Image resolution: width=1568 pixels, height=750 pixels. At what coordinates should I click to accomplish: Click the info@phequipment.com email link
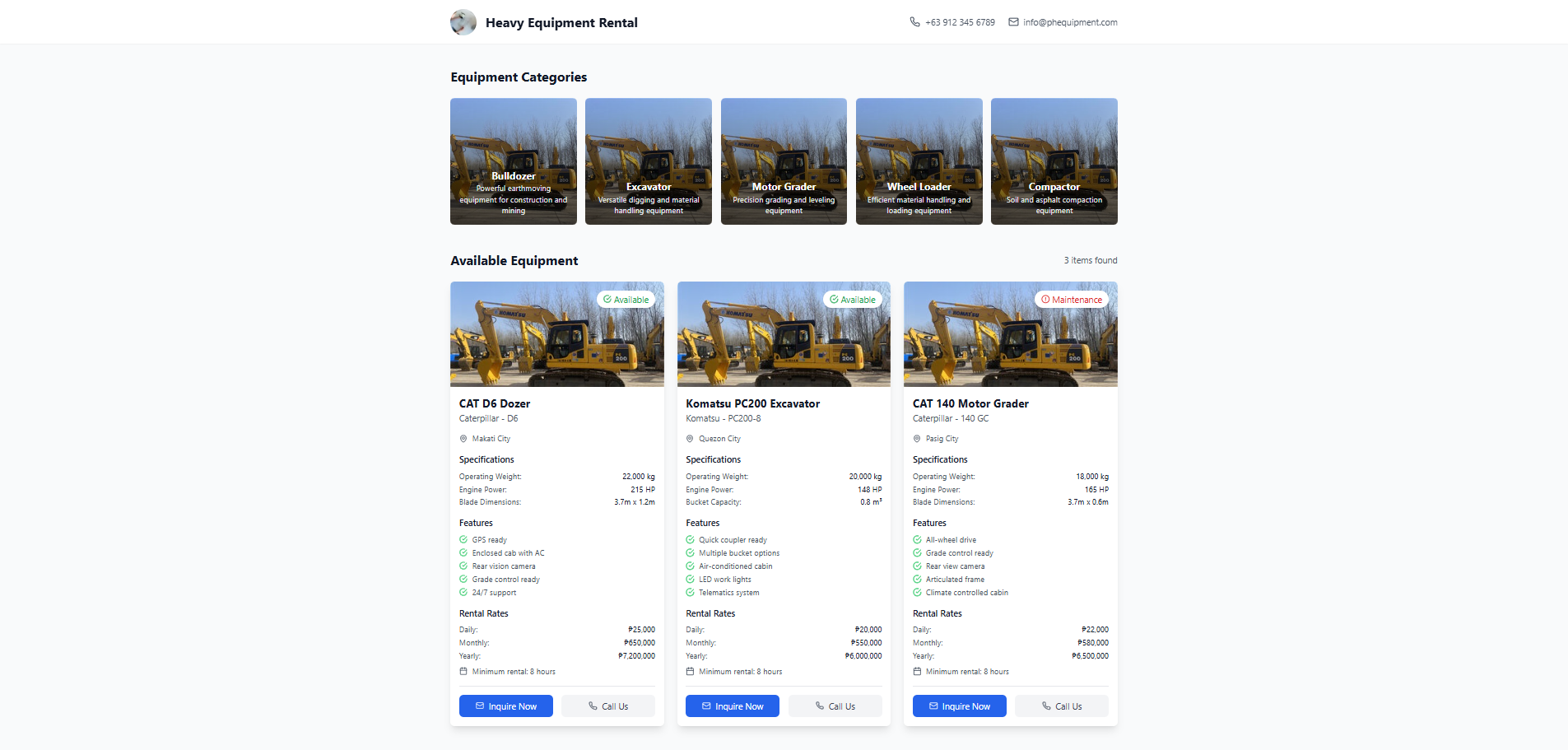pyautogui.click(x=1070, y=22)
